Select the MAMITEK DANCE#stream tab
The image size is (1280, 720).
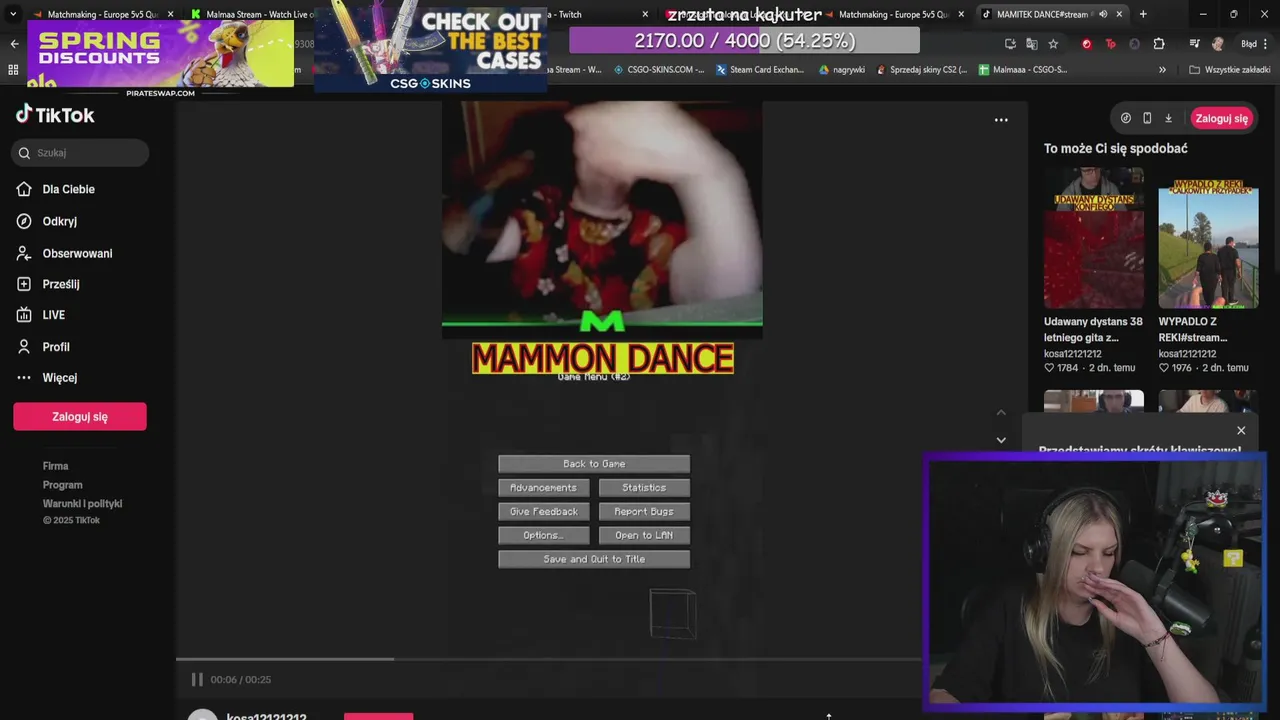click(x=1041, y=14)
